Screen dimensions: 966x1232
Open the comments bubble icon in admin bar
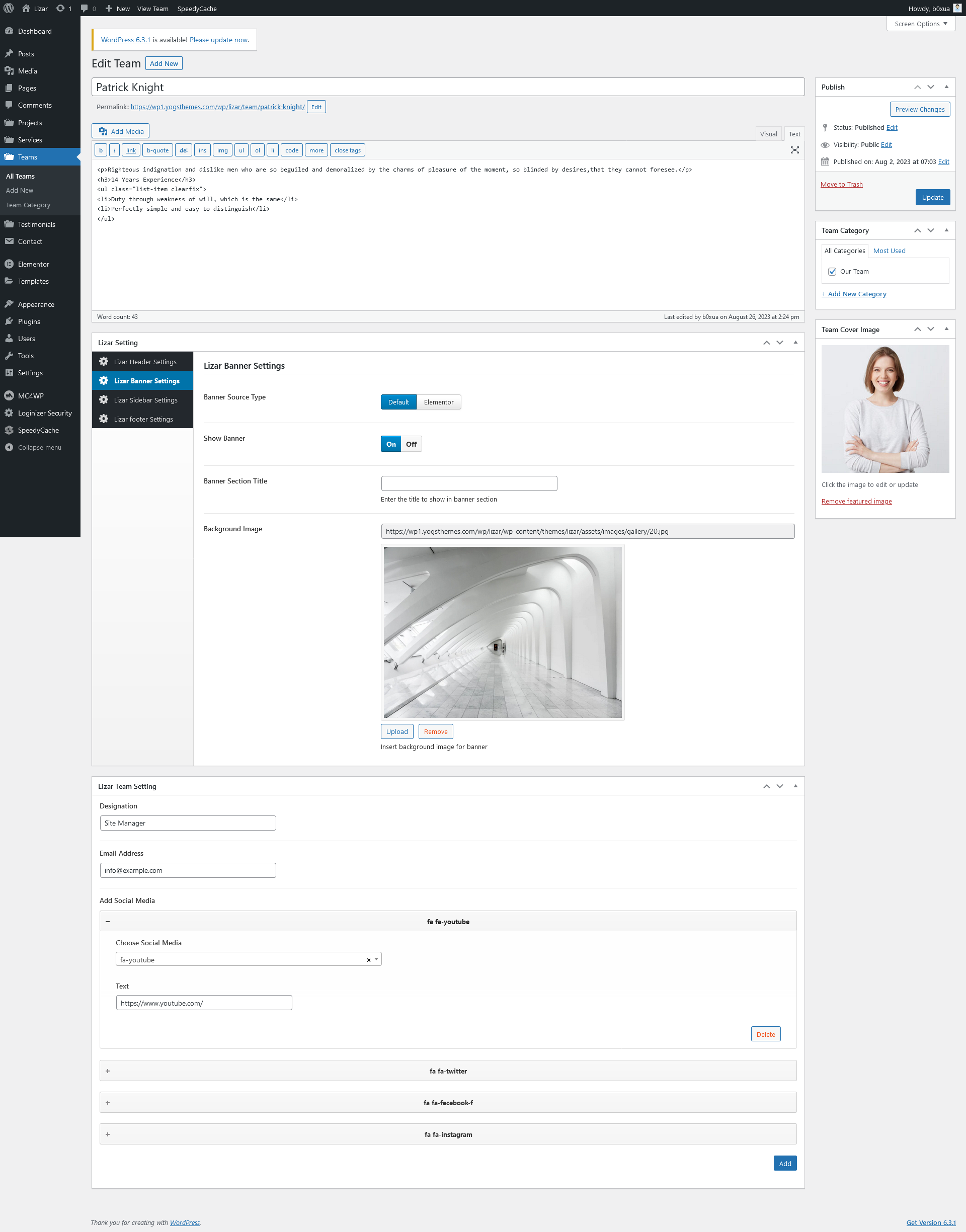(84, 9)
